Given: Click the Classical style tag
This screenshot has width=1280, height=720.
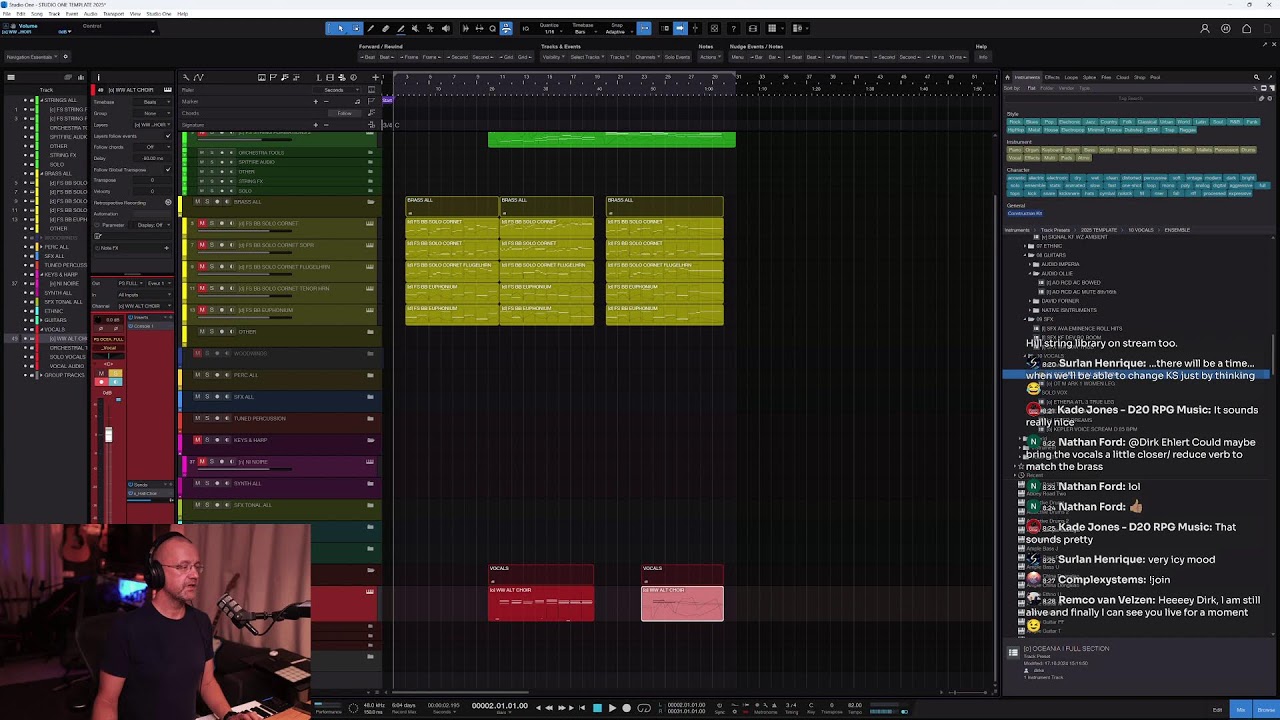Looking at the screenshot, I should (x=1148, y=122).
